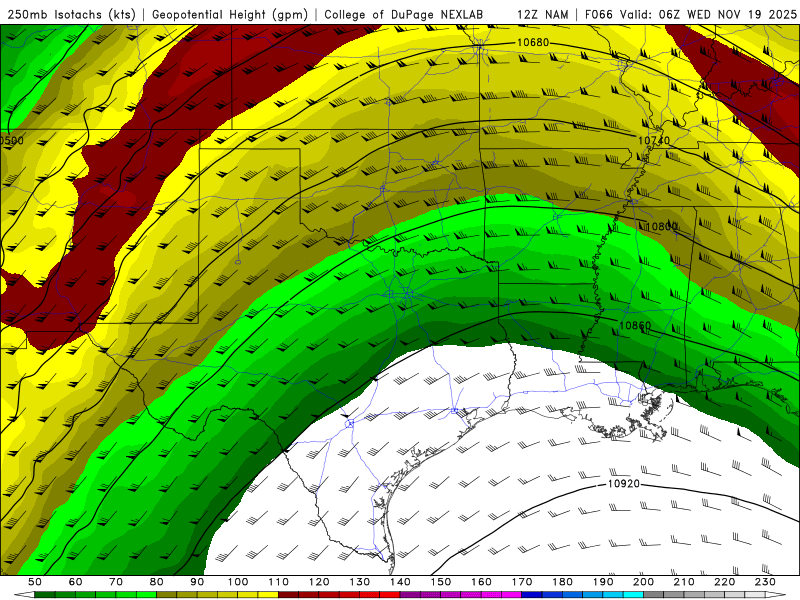Click the 170 tick label on the color bar

(x=522, y=582)
